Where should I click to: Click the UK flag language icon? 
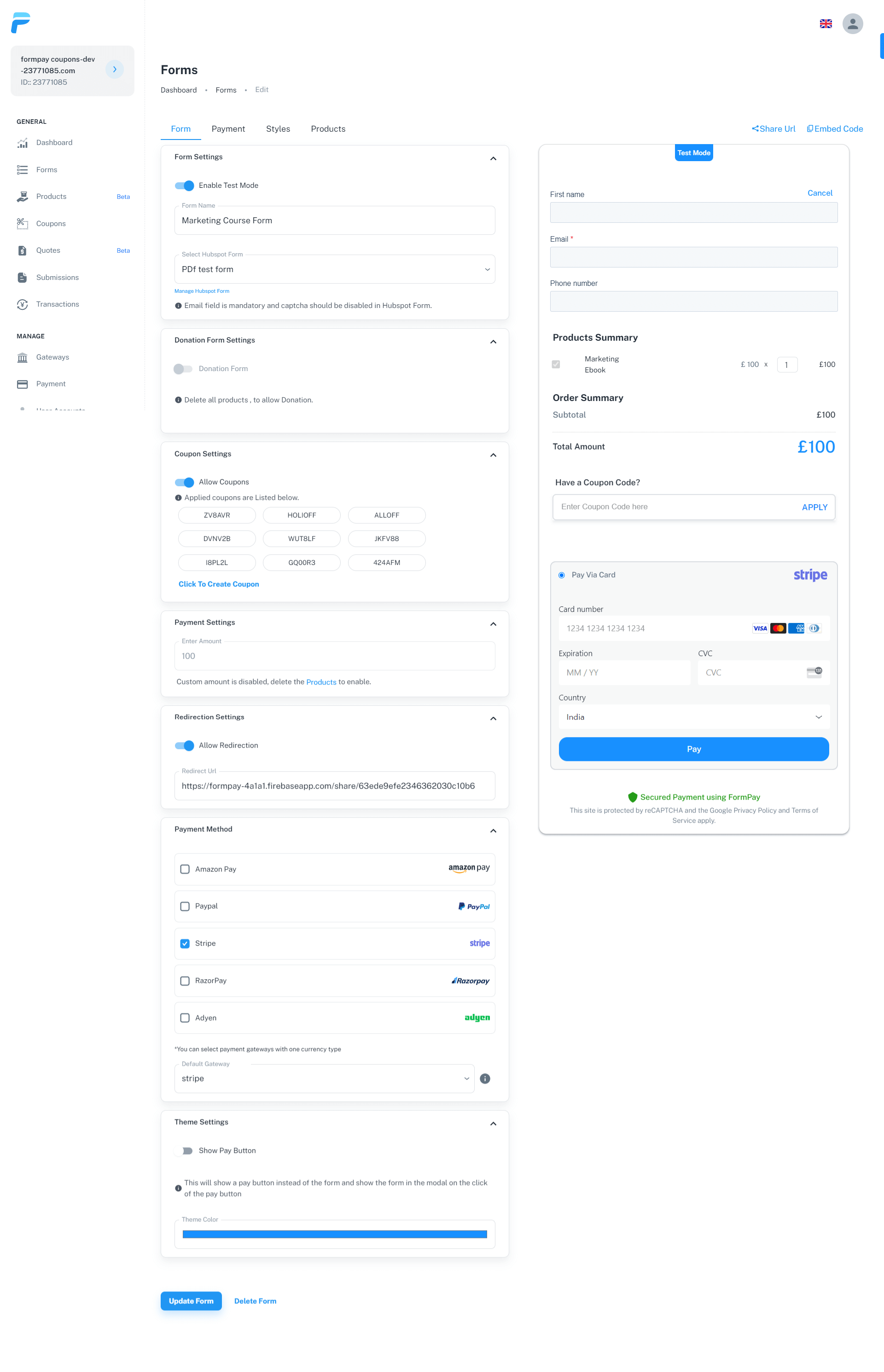(x=826, y=23)
